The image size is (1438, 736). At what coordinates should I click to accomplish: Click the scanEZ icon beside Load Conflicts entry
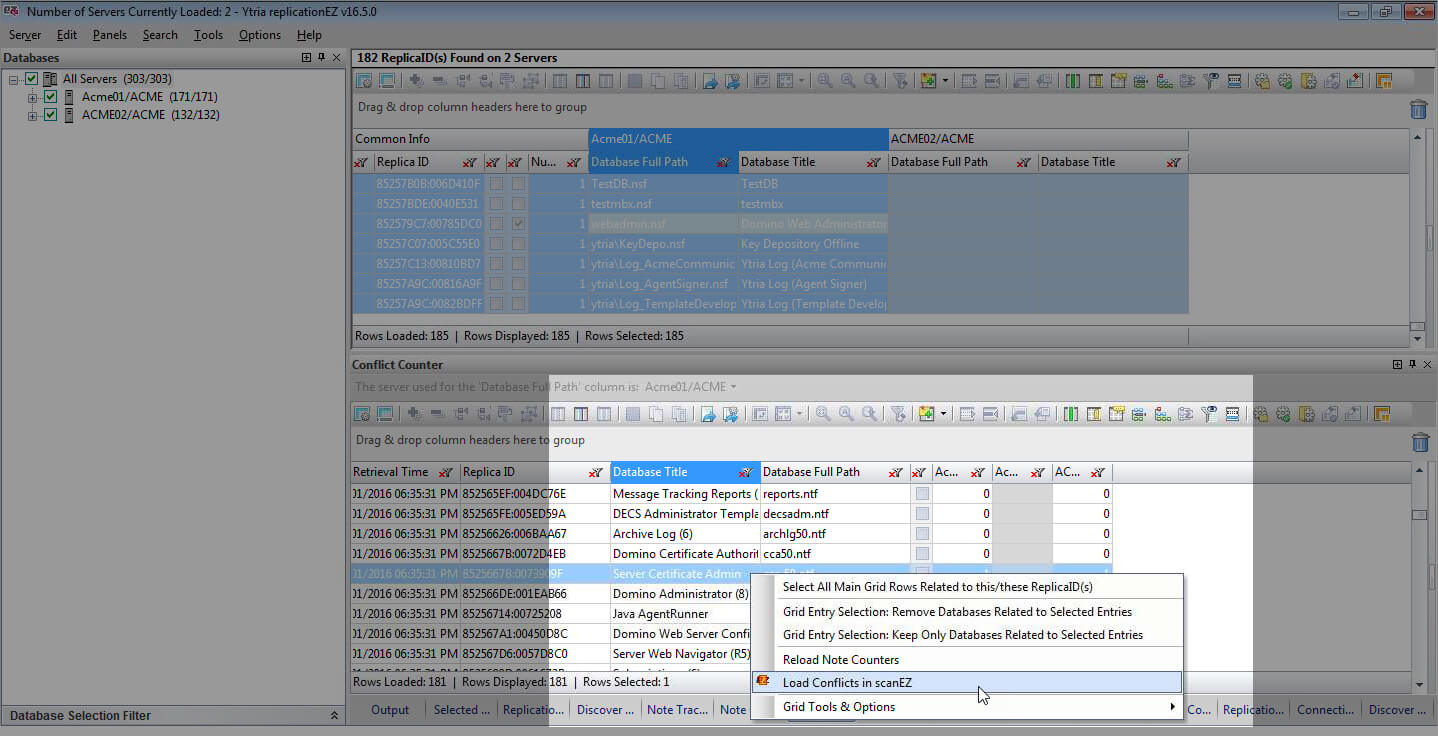tap(763, 682)
